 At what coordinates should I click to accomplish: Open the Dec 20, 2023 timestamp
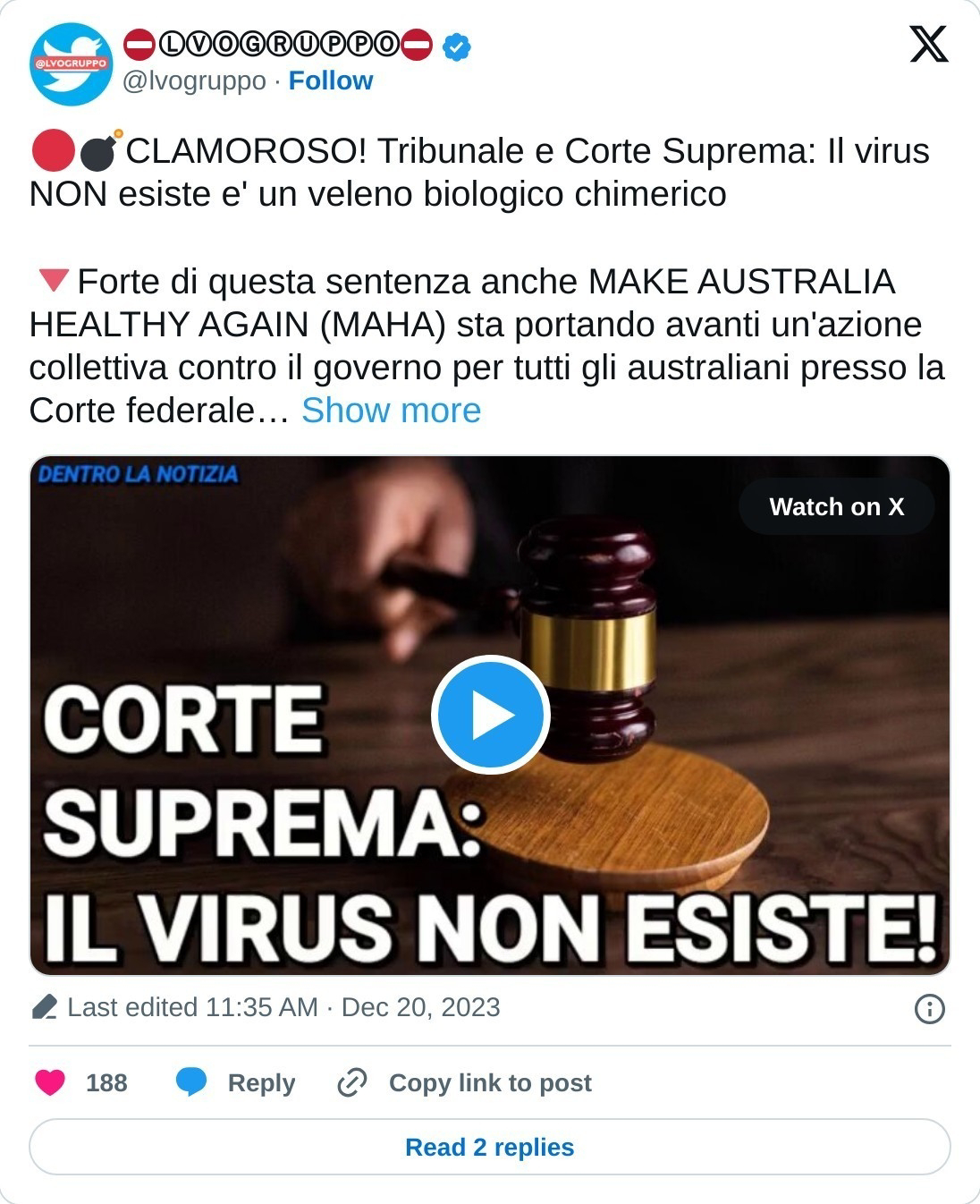pyautogui.click(x=420, y=1007)
